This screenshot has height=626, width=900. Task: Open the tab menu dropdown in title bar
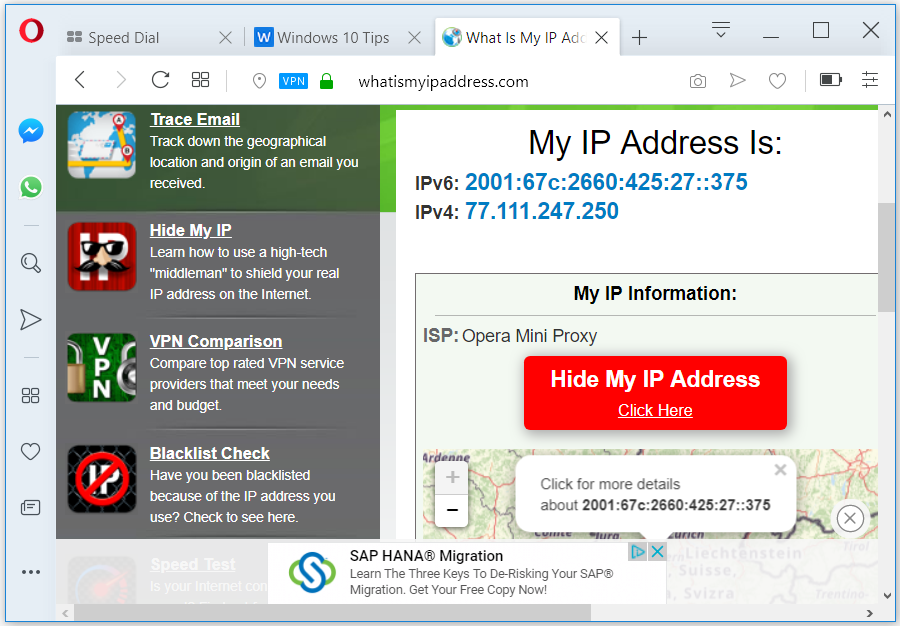[x=720, y=29]
